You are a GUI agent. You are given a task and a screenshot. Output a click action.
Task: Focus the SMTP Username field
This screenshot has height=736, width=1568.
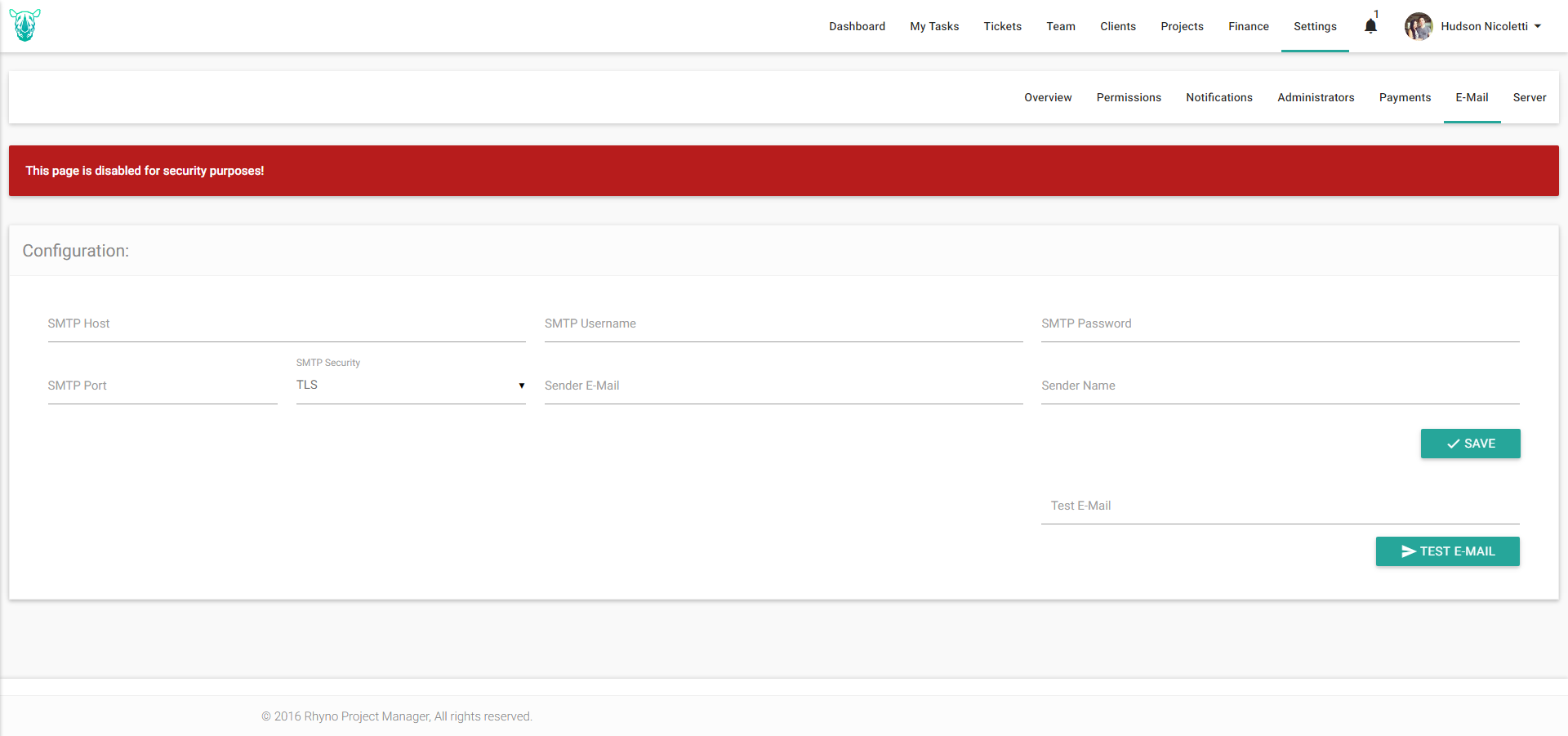[x=783, y=323]
